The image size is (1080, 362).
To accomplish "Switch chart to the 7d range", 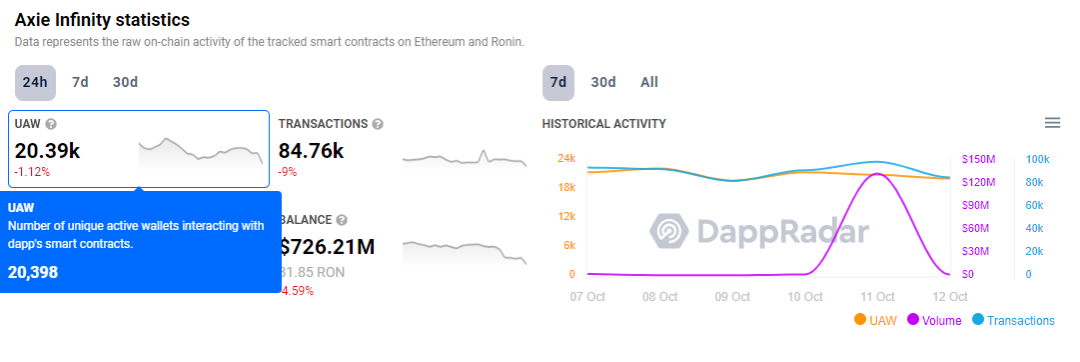I will pyautogui.click(x=558, y=83).
